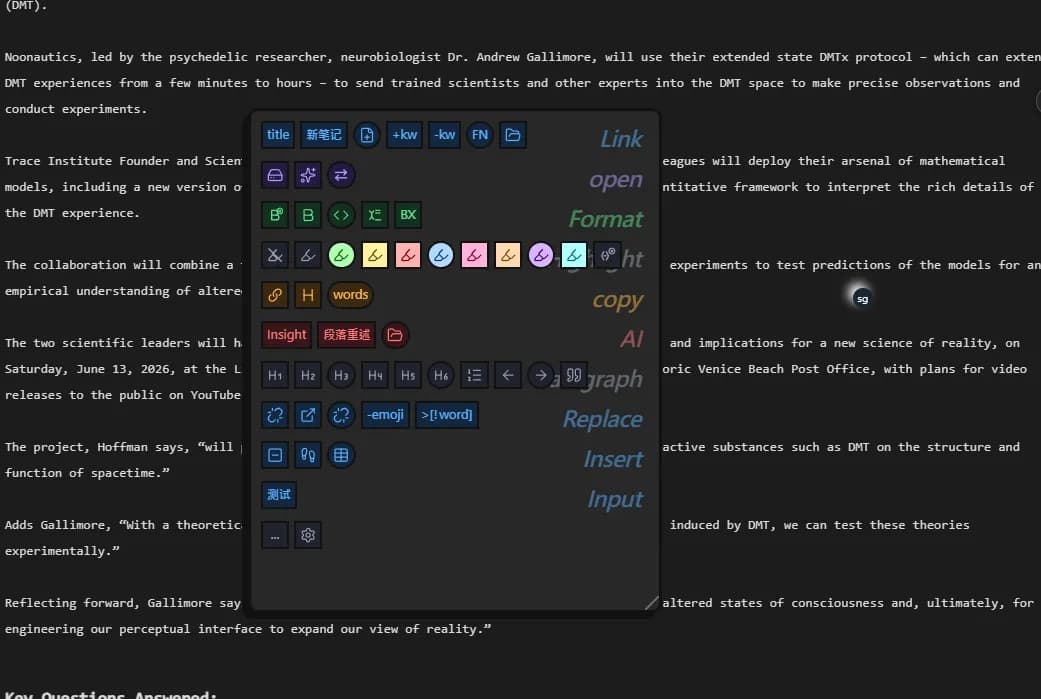Click the purple hard-drive icon
The image size is (1041, 699).
[x=275, y=175]
